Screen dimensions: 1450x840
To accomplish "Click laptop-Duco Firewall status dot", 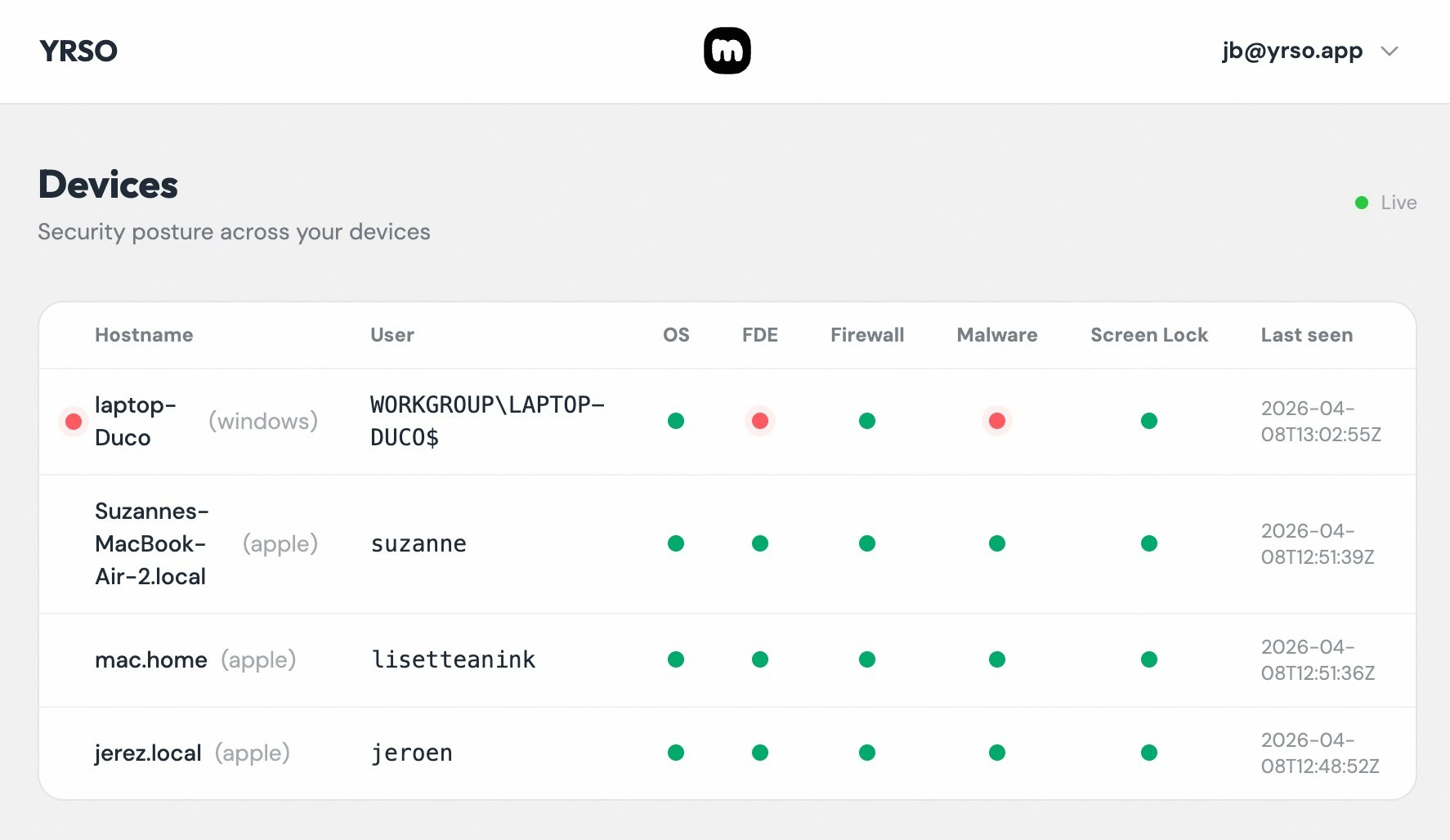I will click(867, 421).
